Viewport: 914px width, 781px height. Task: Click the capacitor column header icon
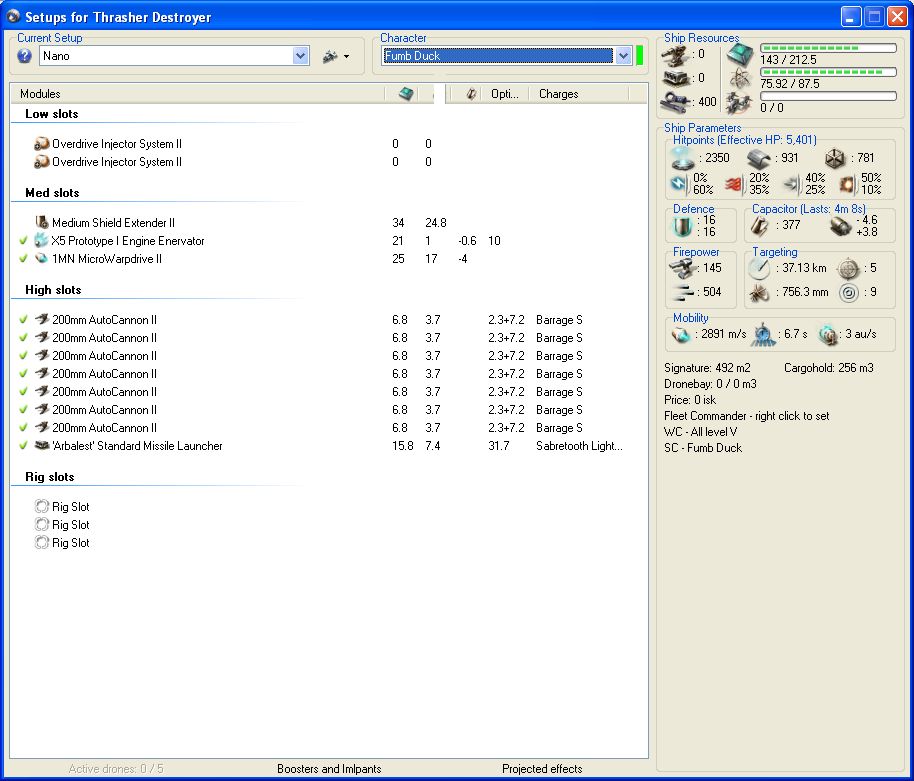(471, 94)
